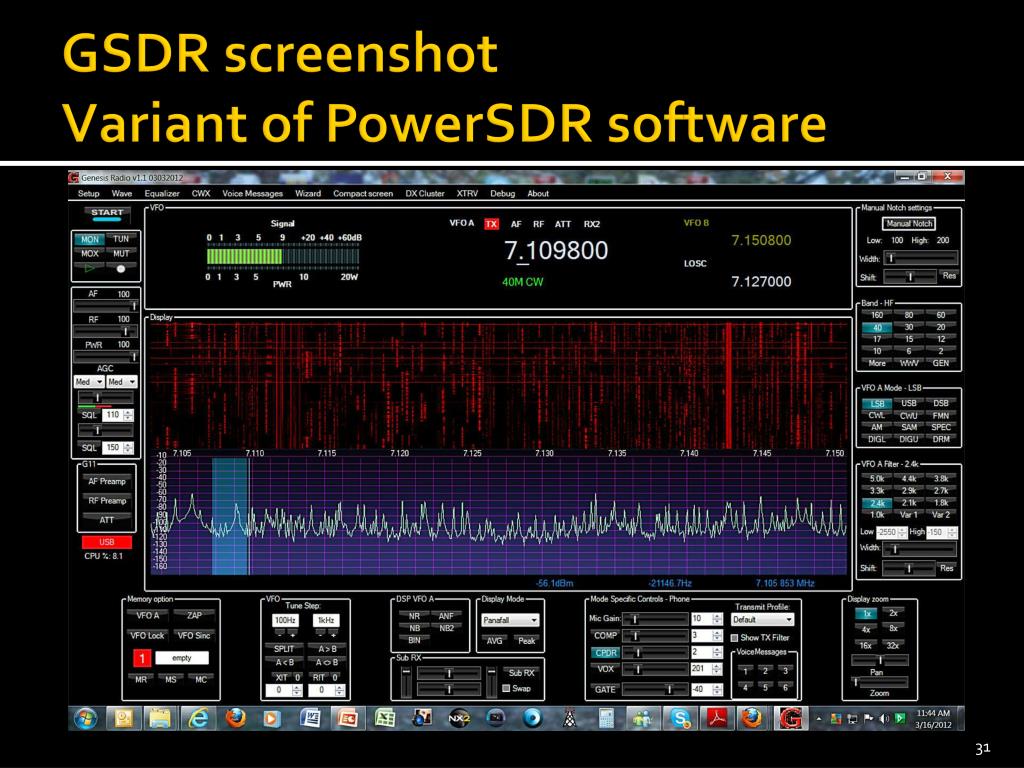Toggle the TUN tune button

tap(121, 239)
